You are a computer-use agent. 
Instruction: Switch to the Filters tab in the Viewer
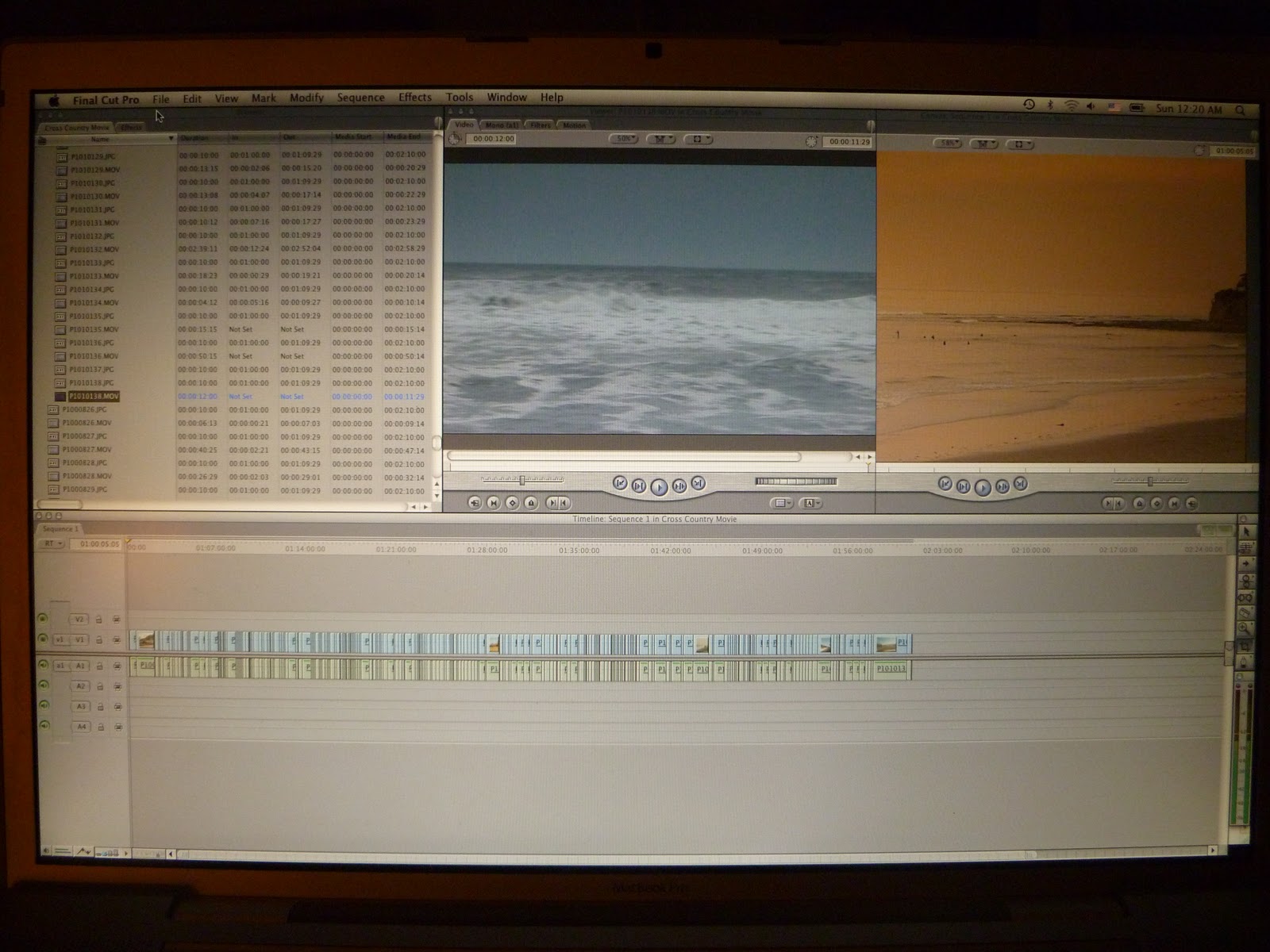541,125
